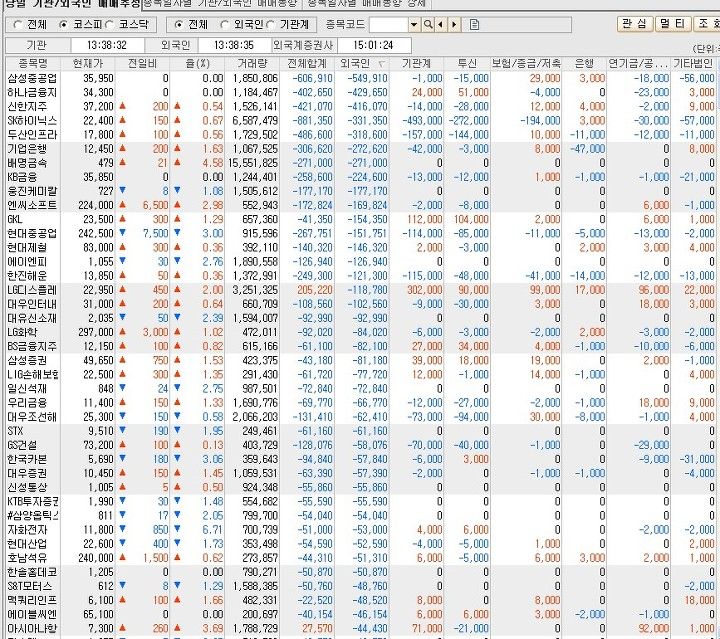Select the 호남석유 row name

[x=27, y=558]
